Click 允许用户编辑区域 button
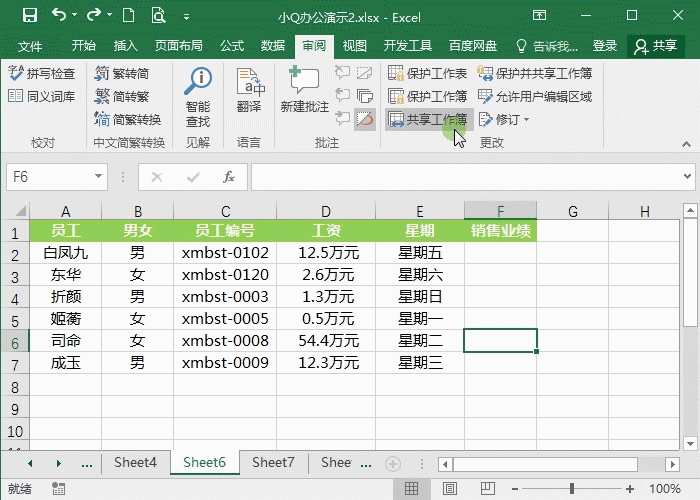Viewport: 700px width, 500px height. (535, 97)
